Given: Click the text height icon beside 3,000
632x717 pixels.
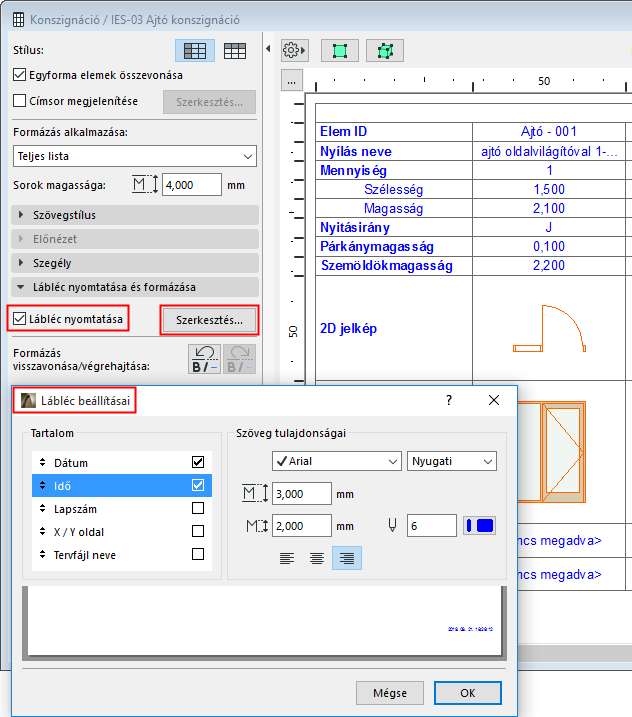Looking at the screenshot, I should click(x=255, y=494).
